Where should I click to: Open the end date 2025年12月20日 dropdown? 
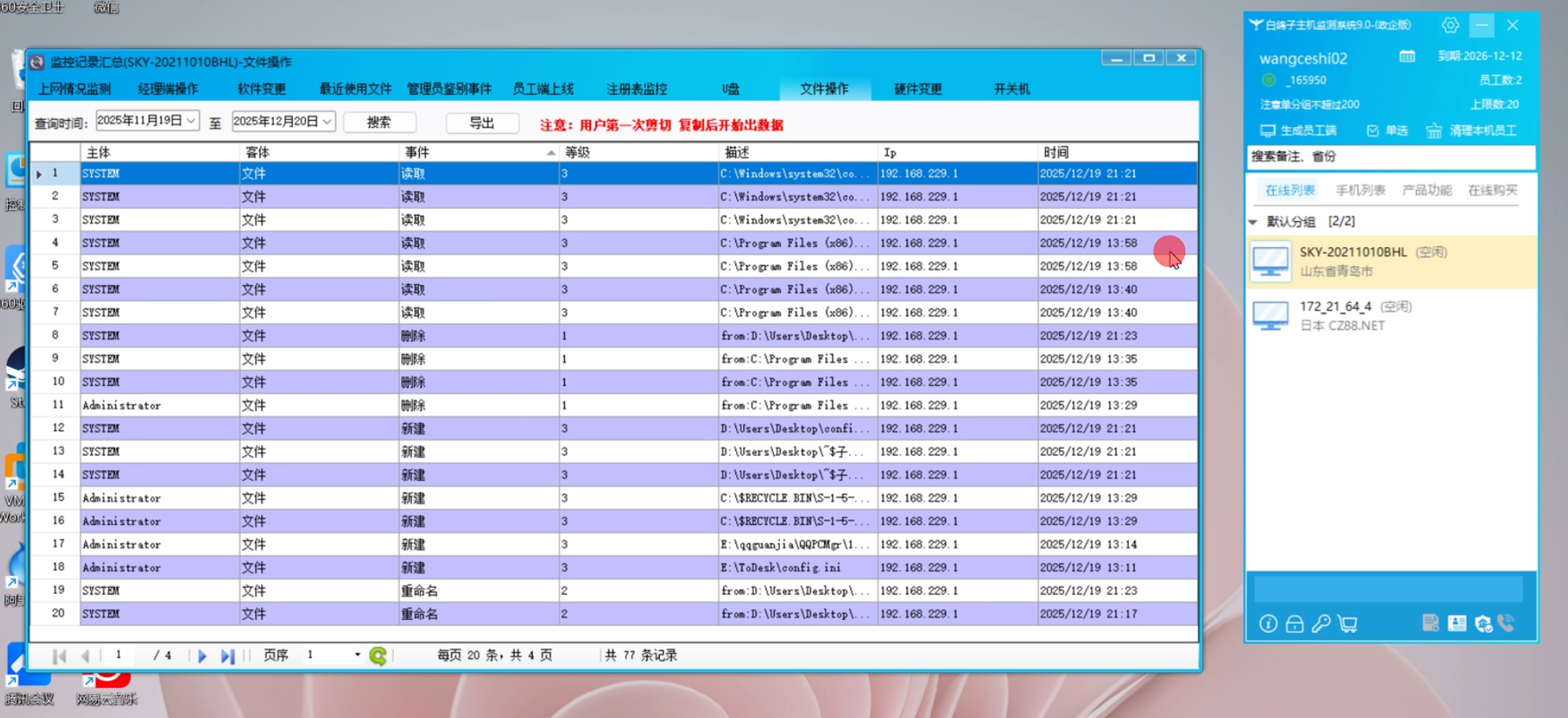326,122
